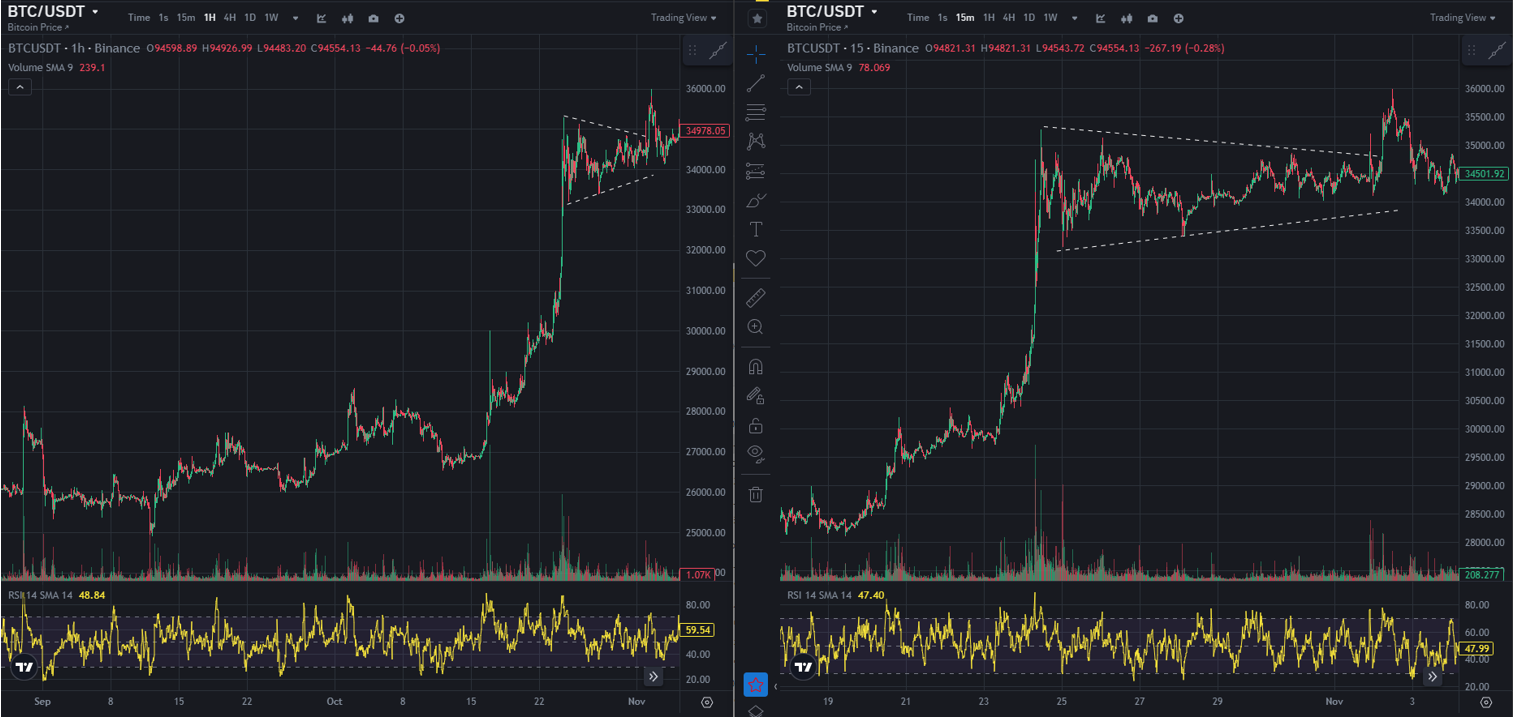Toggle hide all drawings eye icon
Screen dimensions: 1514x719
pos(756,454)
